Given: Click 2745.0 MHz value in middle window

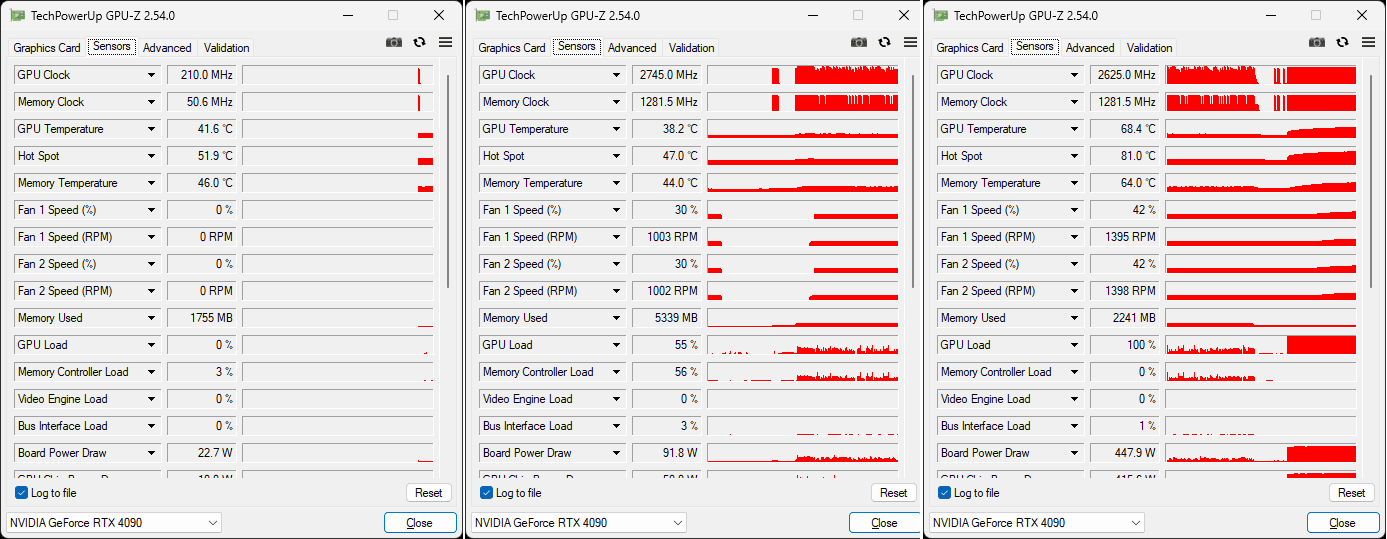Looking at the screenshot, I should click(667, 75).
